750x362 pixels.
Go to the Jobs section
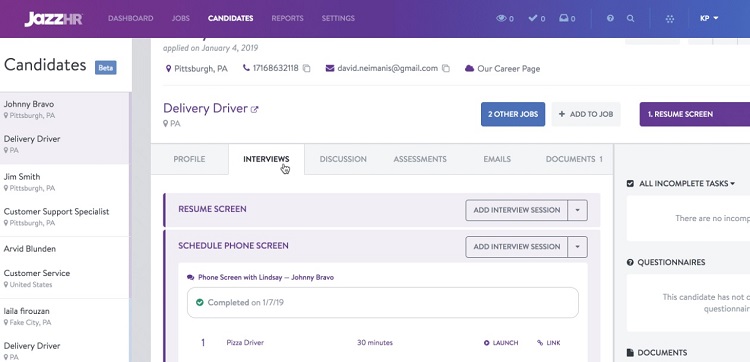click(180, 19)
